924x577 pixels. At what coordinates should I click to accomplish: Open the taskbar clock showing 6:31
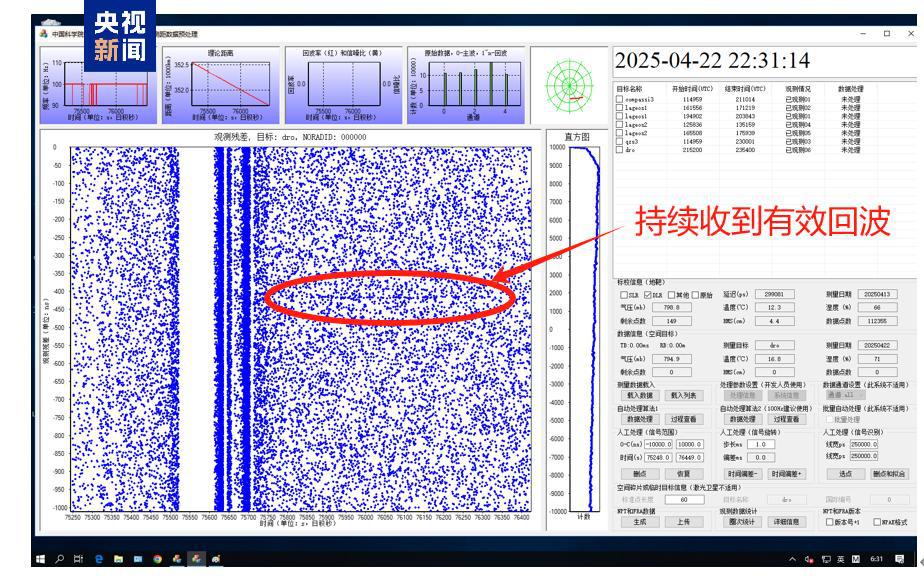(x=877, y=559)
